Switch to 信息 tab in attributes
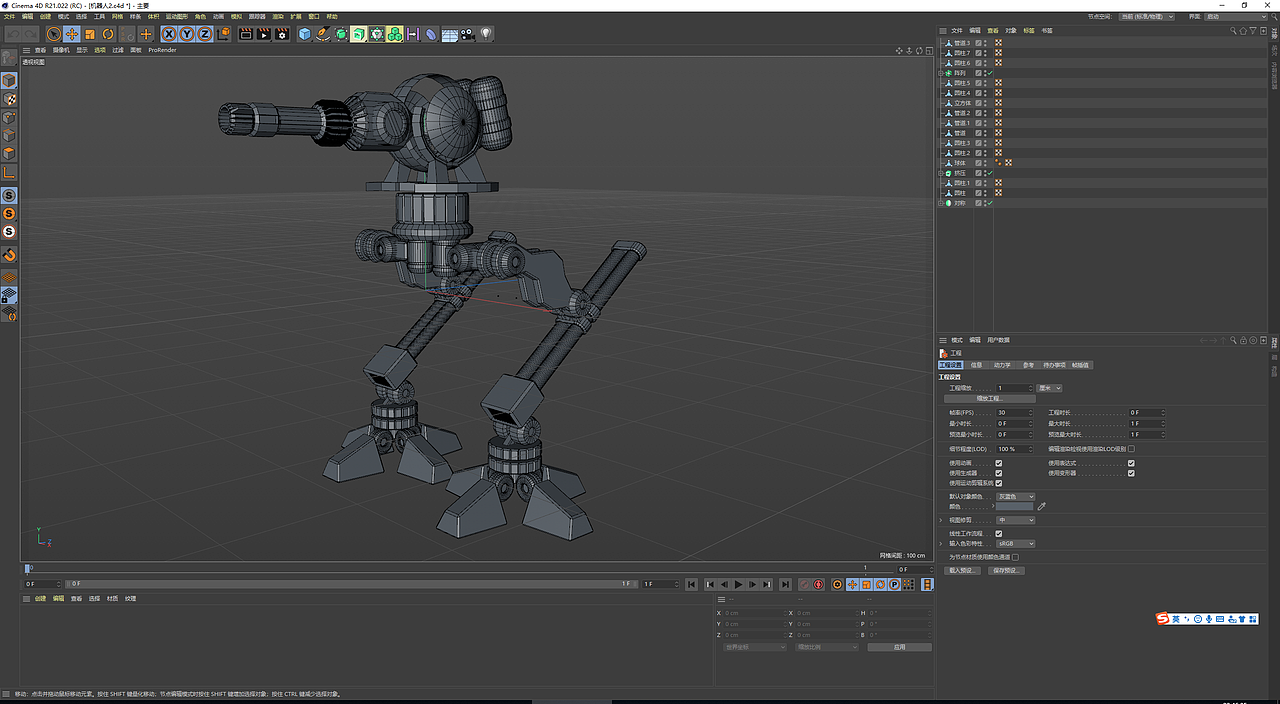 click(976, 365)
